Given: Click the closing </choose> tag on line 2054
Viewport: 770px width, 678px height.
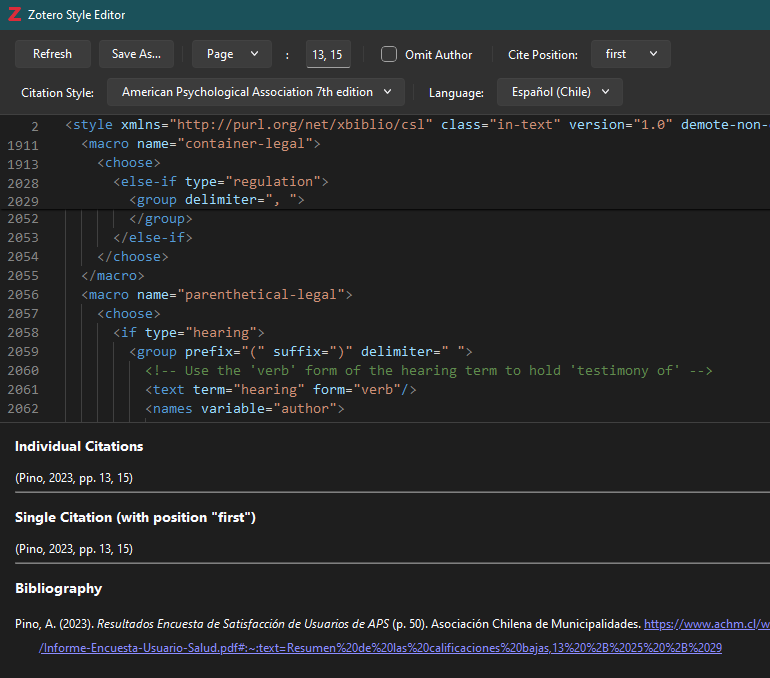Looking at the screenshot, I should click(x=133, y=257).
